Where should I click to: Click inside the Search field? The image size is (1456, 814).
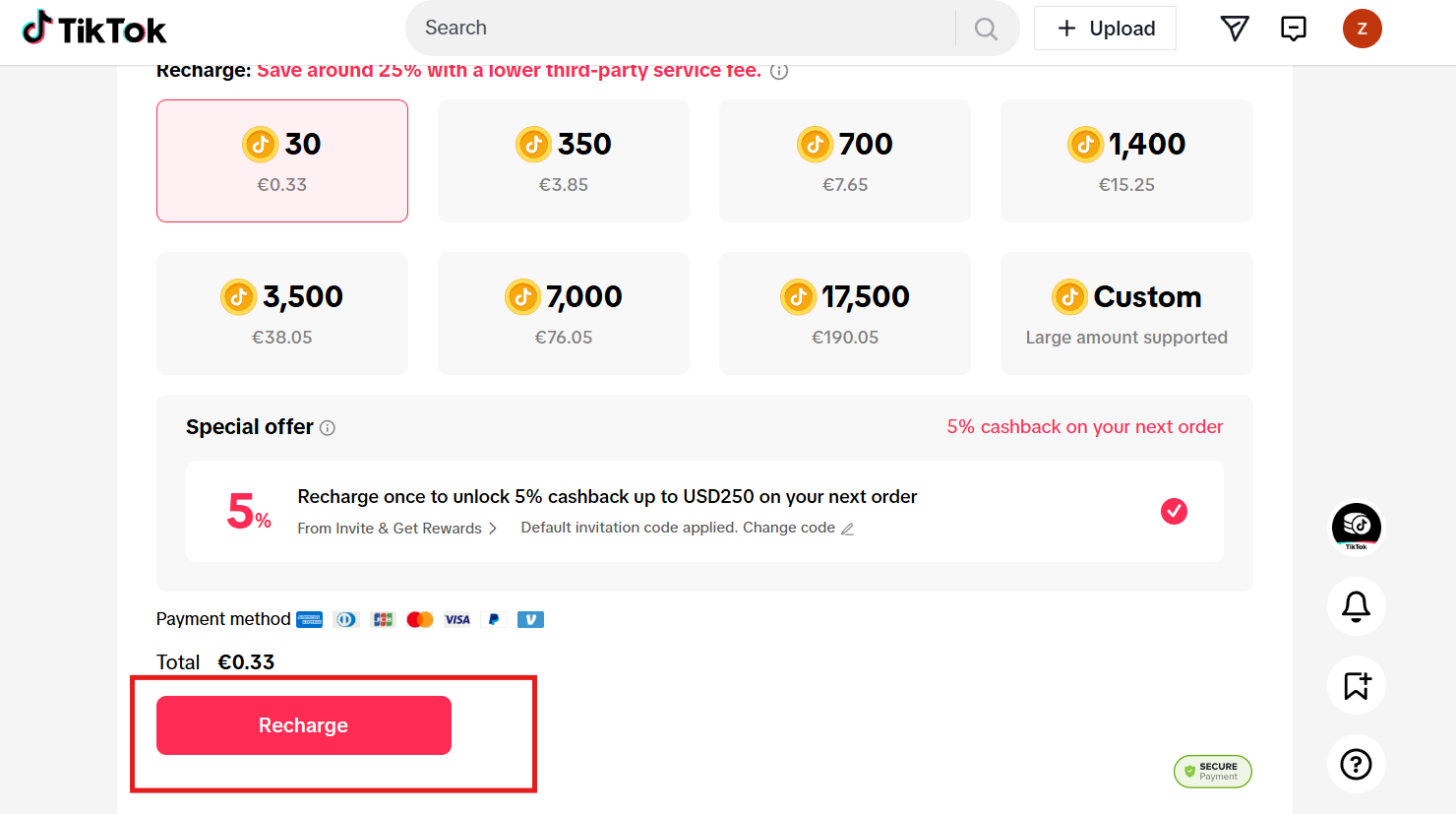(689, 28)
